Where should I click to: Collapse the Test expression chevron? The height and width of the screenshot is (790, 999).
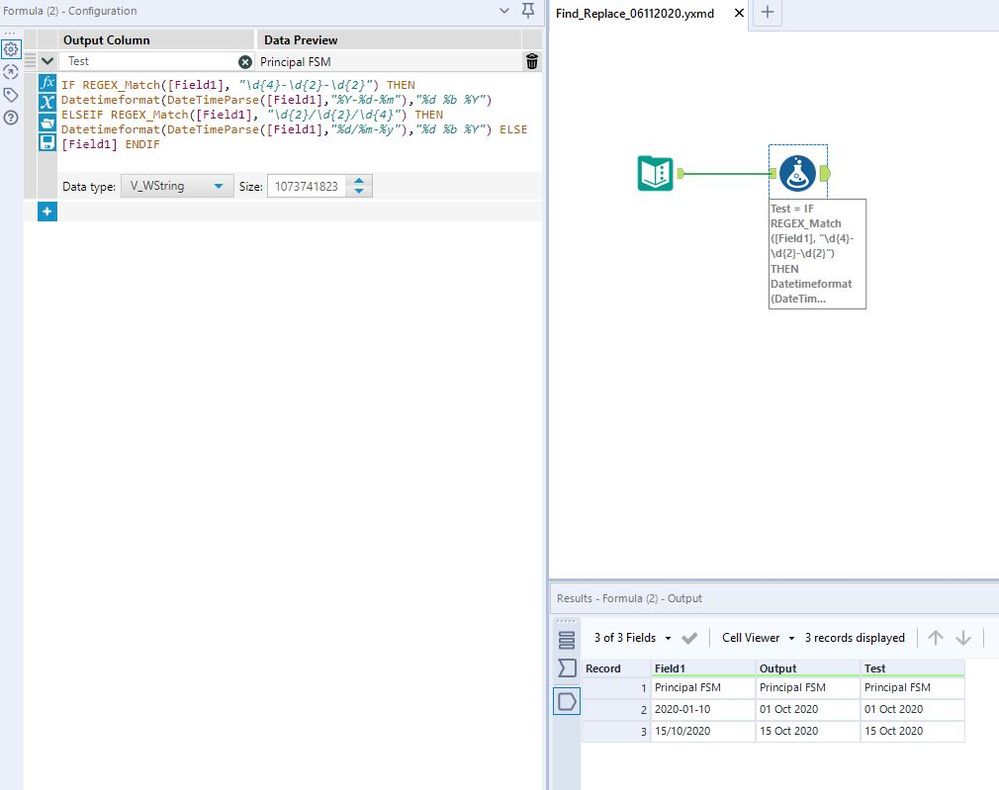click(47, 62)
